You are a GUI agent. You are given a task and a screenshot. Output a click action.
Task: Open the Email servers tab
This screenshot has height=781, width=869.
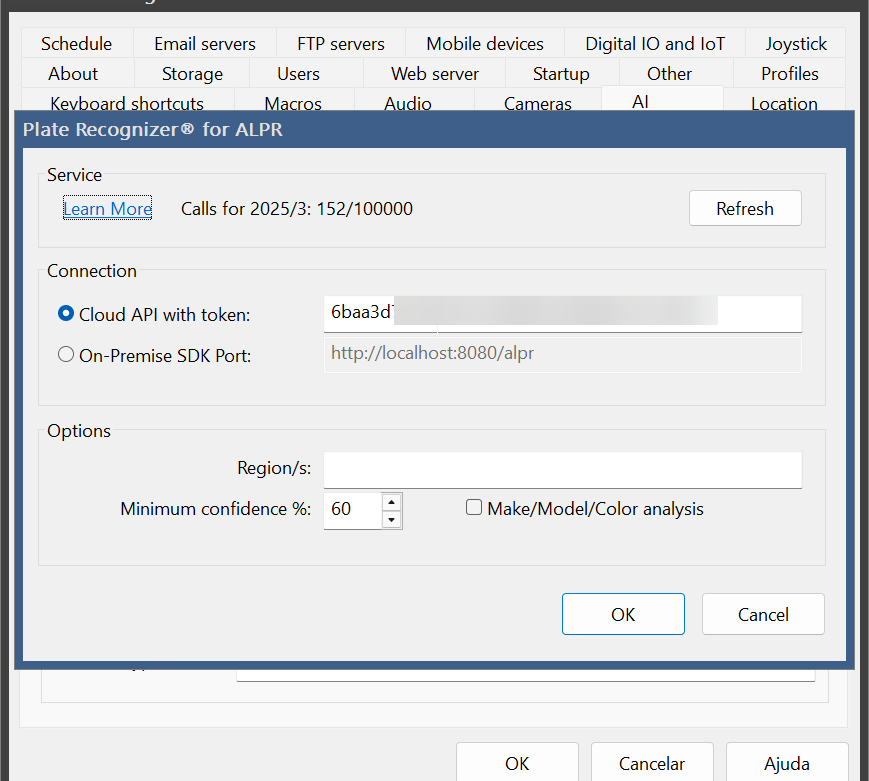click(x=205, y=43)
